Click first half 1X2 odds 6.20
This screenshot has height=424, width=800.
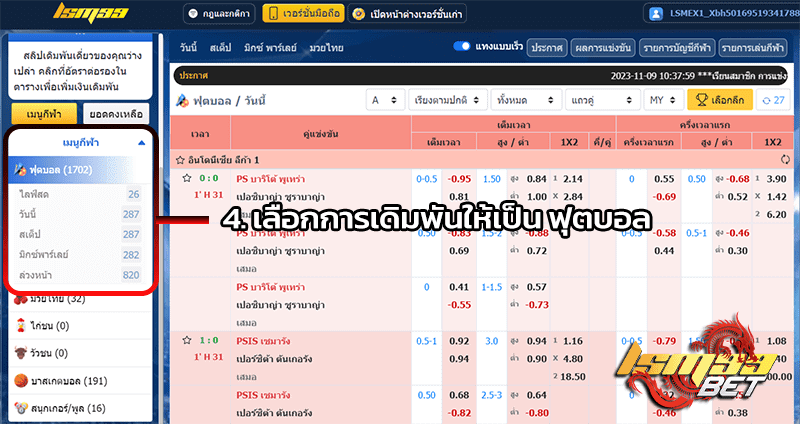(777, 214)
